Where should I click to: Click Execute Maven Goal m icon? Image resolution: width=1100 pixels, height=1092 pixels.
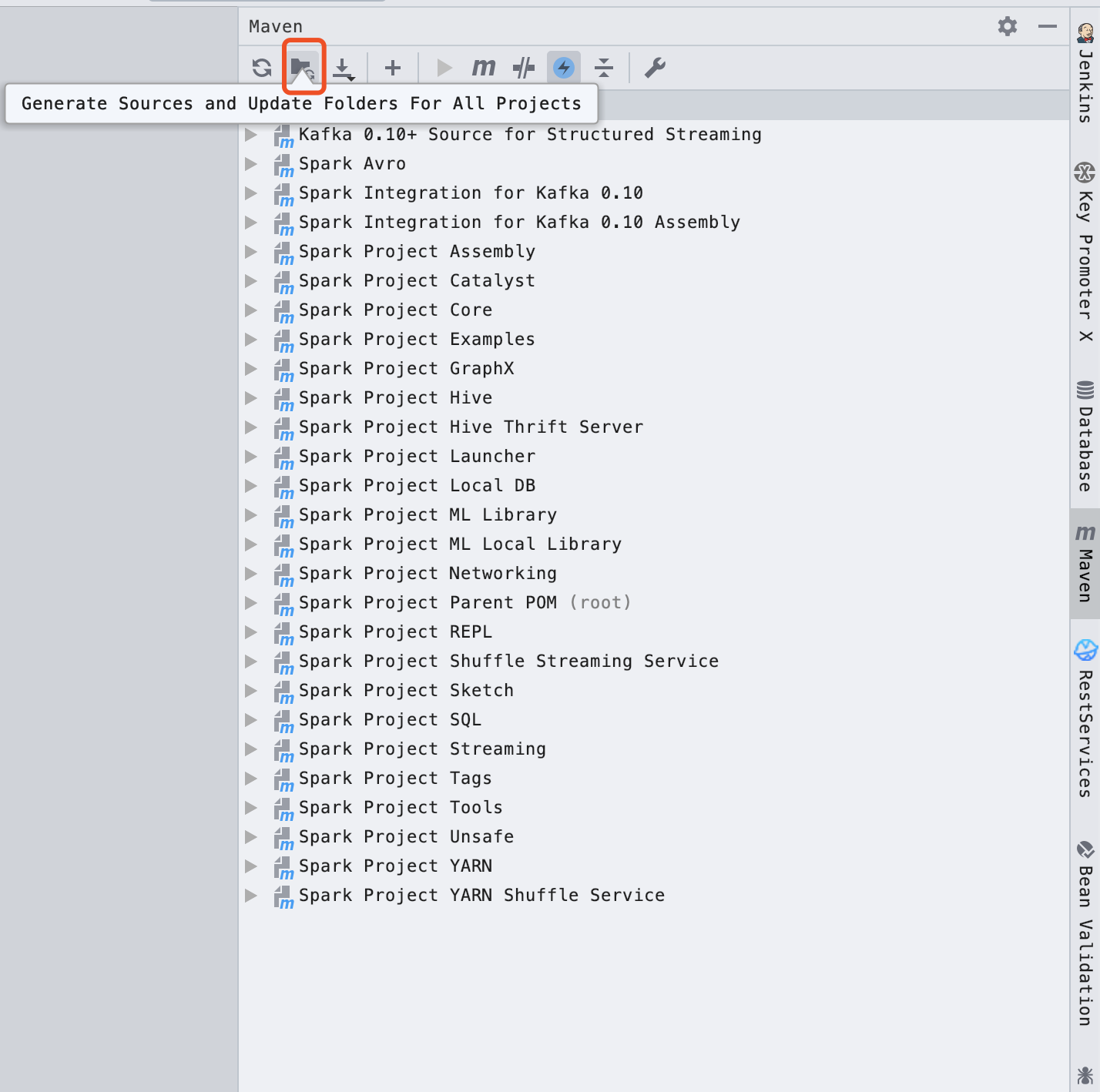tap(484, 68)
